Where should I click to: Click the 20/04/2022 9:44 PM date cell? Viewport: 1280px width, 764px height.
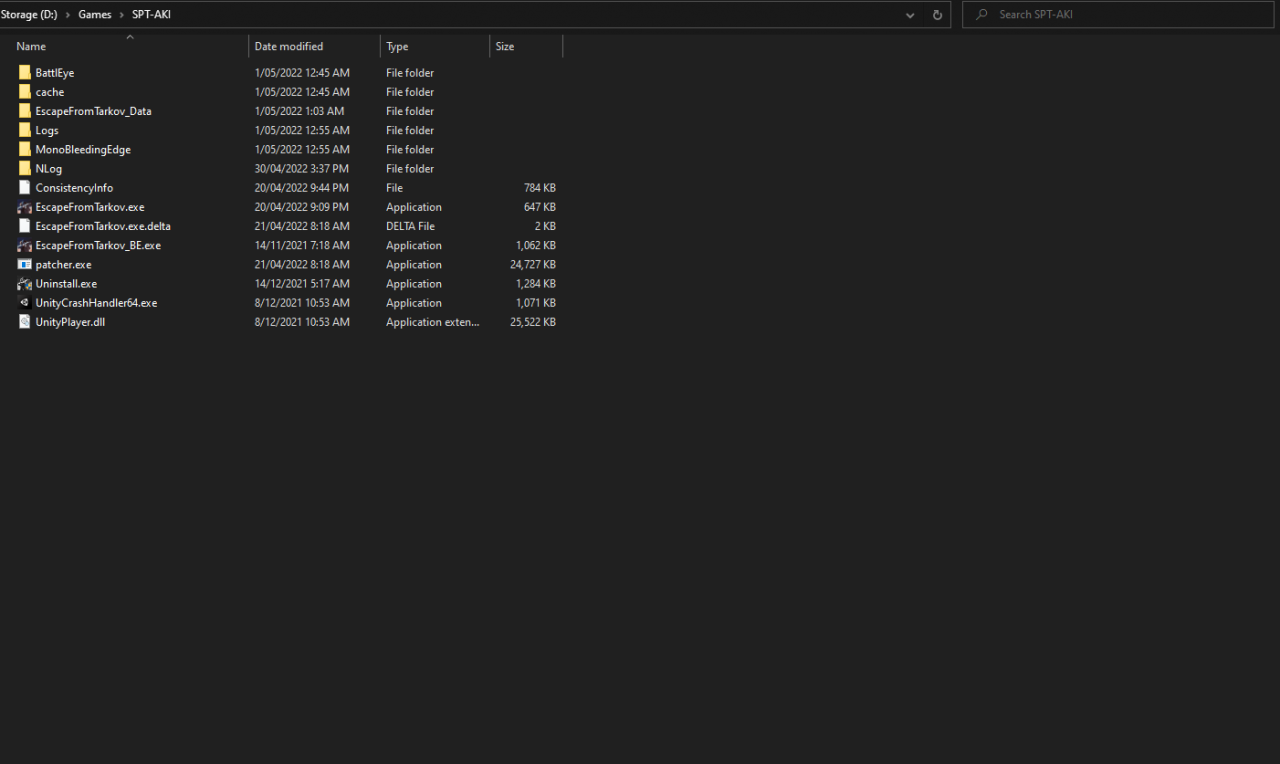tap(302, 188)
